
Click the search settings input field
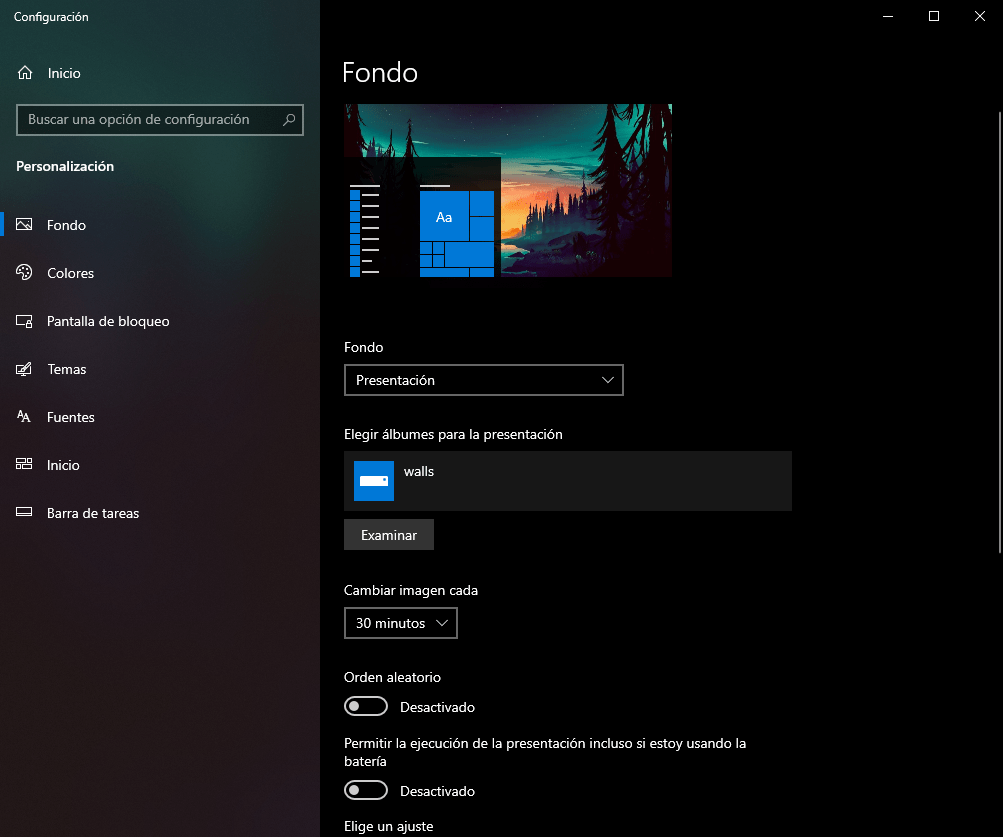coord(150,120)
